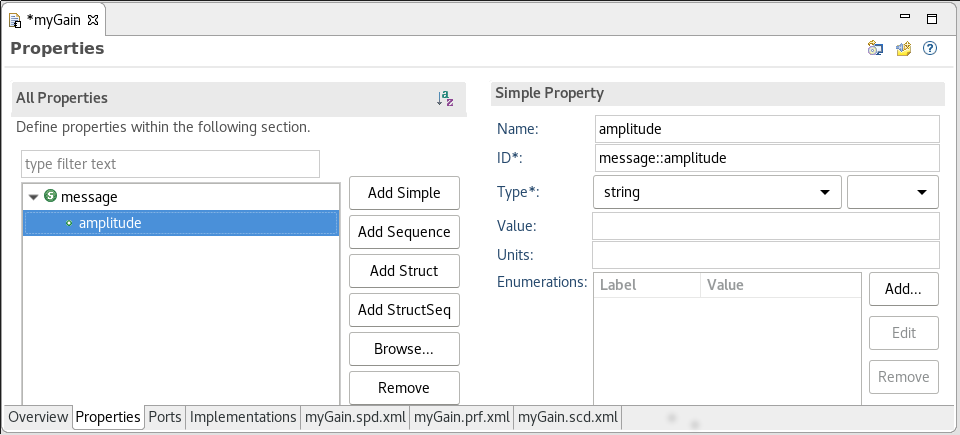
Task: Switch to the Implementations tab
Action: click(243, 417)
